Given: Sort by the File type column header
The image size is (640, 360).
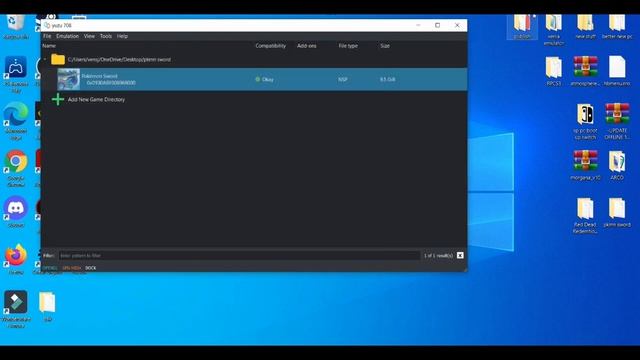Looking at the screenshot, I should pos(348,46).
